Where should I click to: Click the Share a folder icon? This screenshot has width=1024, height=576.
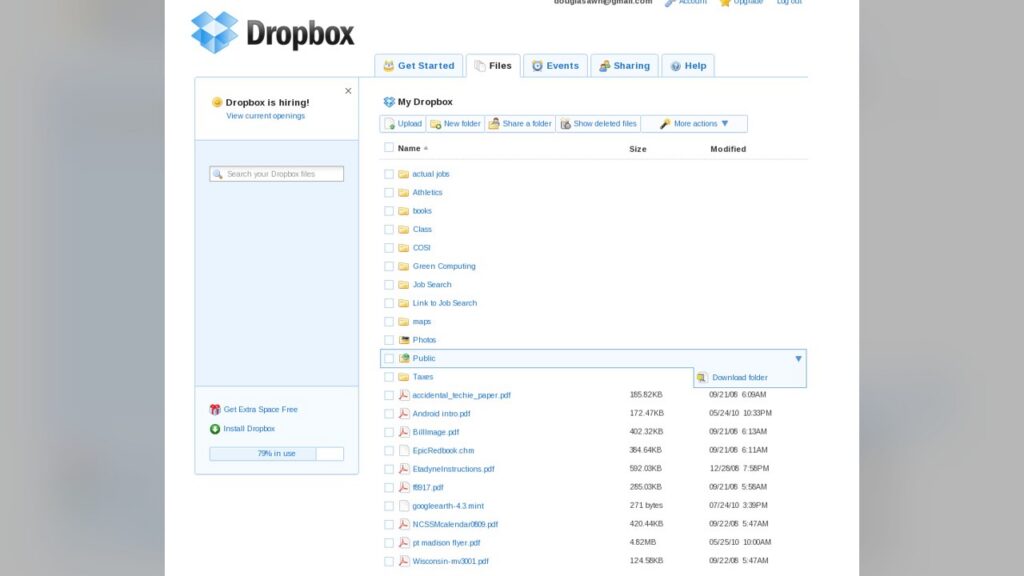tap(494, 123)
